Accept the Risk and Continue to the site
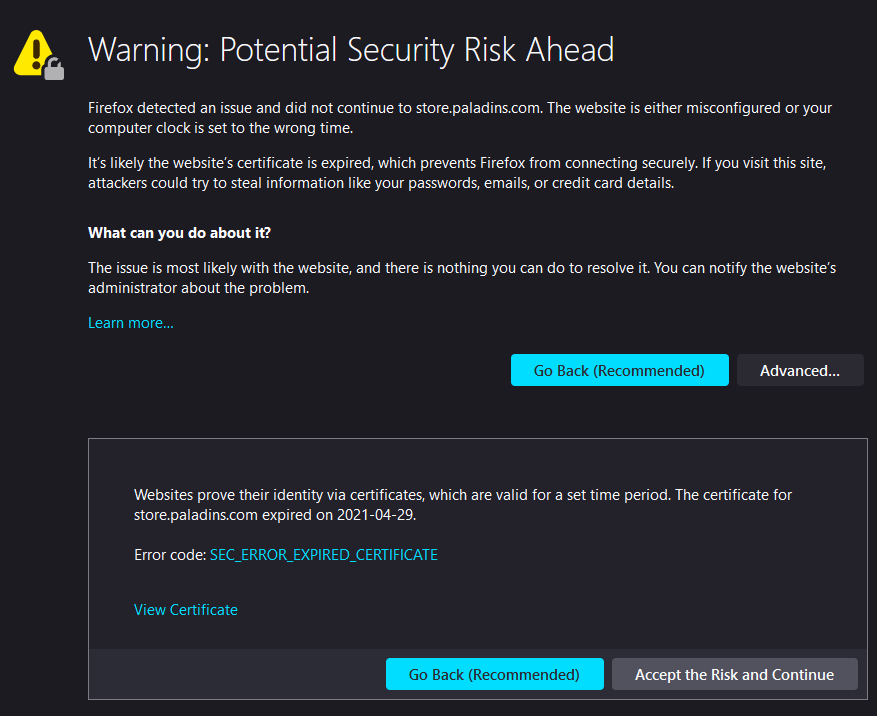 click(735, 674)
